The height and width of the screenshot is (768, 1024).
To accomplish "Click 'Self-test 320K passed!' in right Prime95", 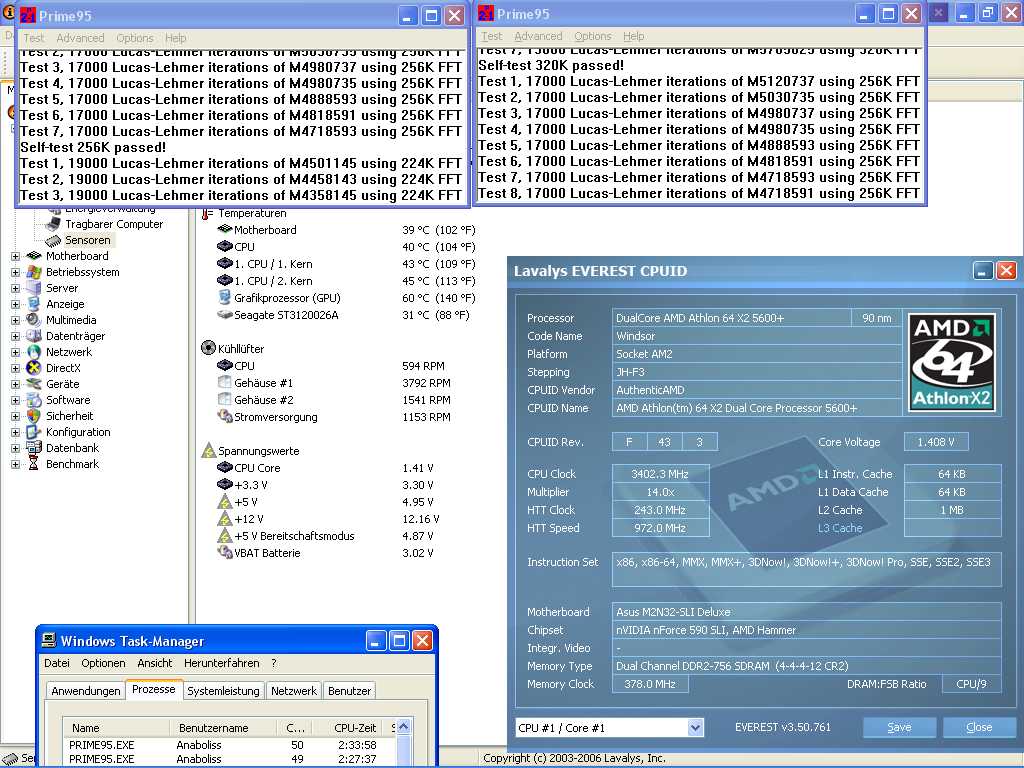I will point(551,65).
